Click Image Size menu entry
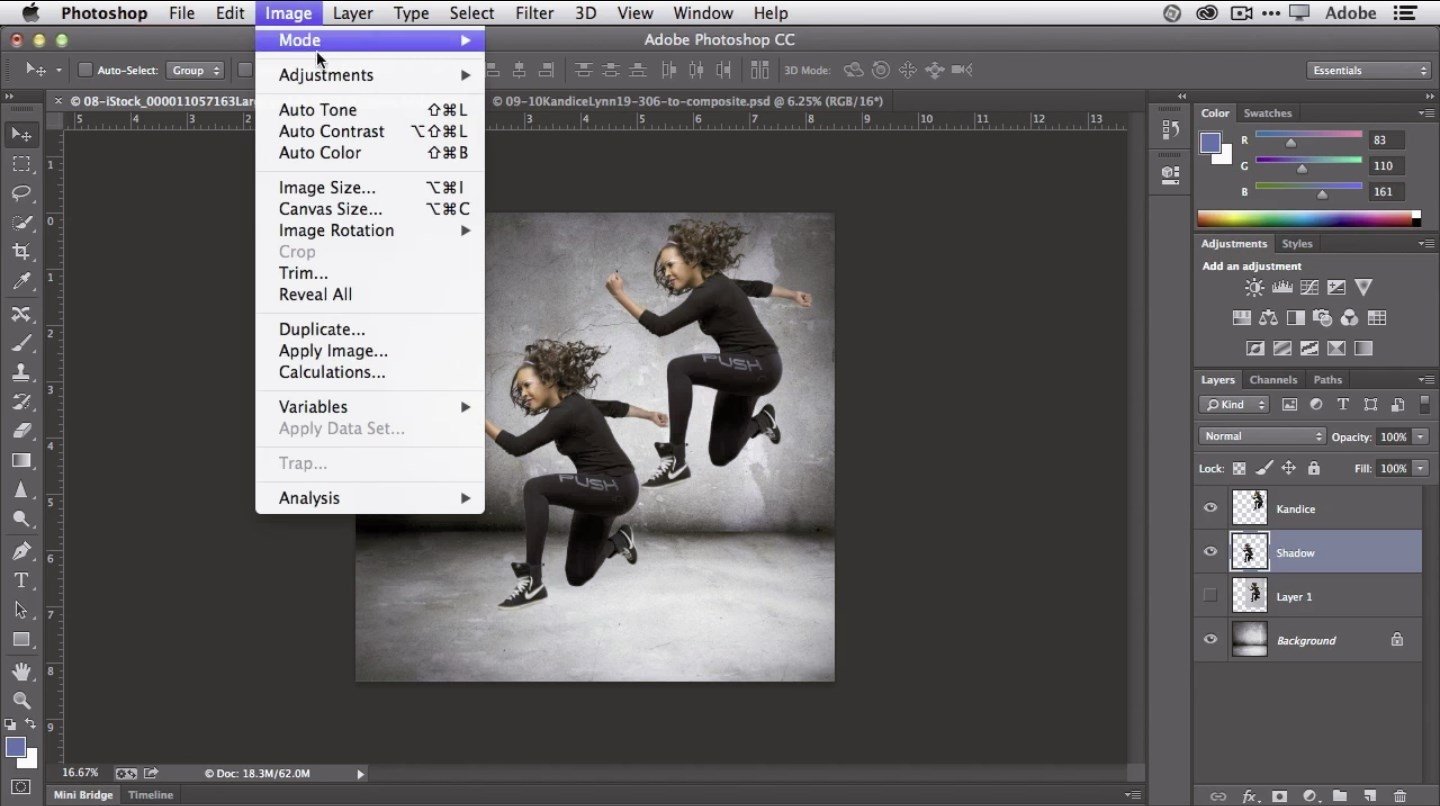 [x=327, y=188]
